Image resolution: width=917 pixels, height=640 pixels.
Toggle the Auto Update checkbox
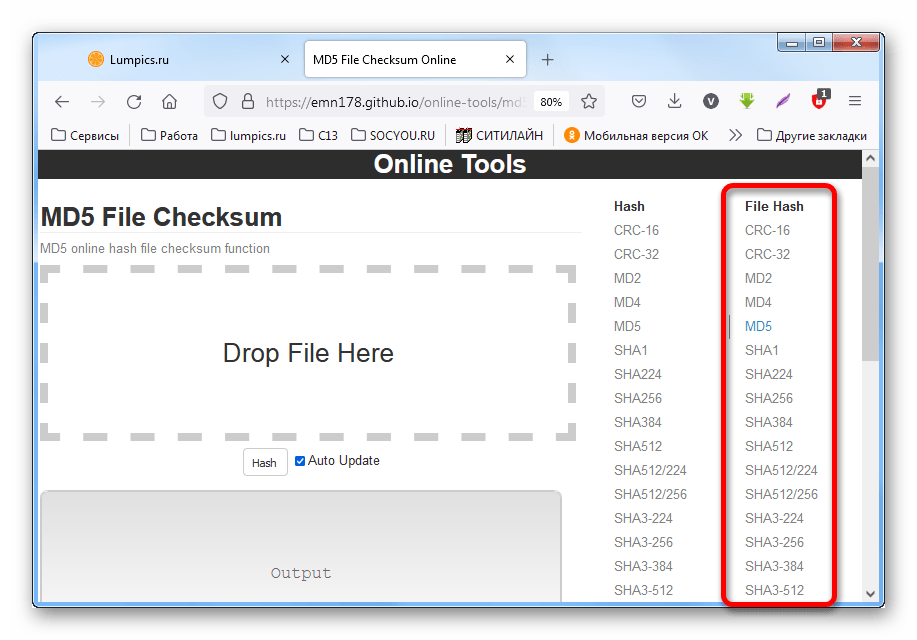[300, 461]
